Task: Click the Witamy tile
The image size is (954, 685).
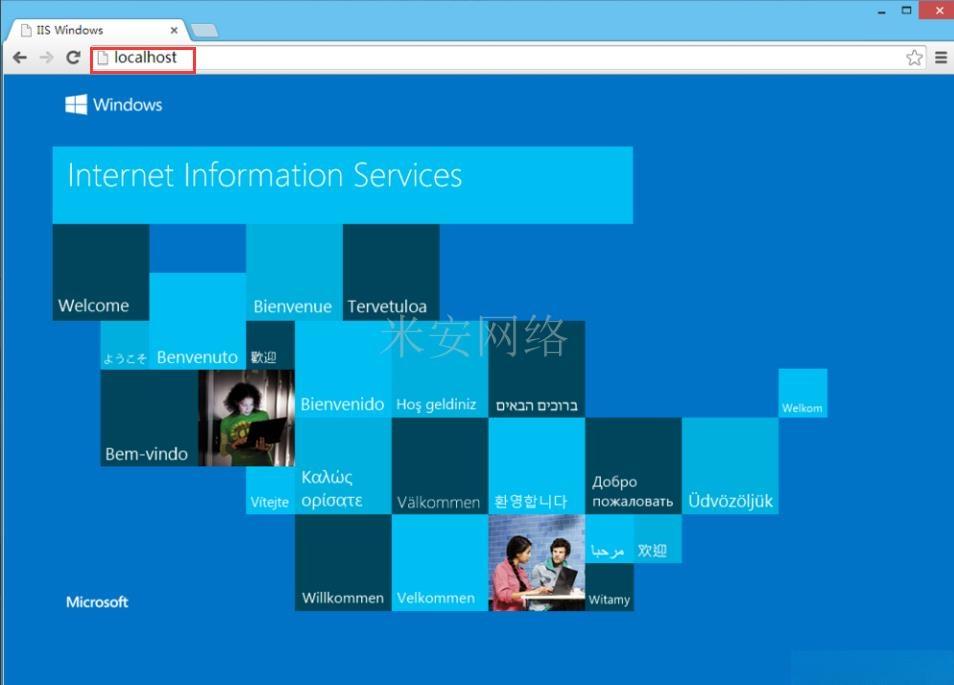Action: pyautogui.click(x=609, y=587)
